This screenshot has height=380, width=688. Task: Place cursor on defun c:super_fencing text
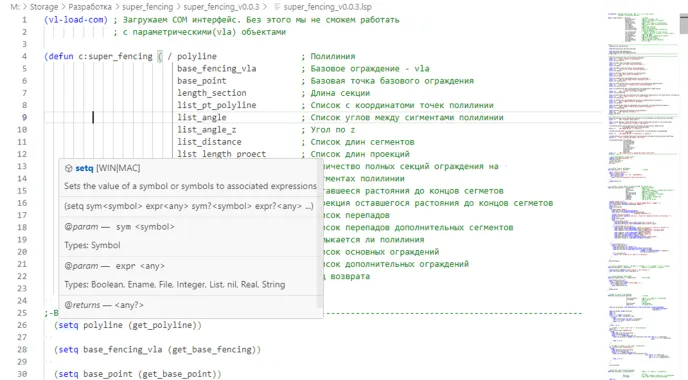(x=100, y=57)
